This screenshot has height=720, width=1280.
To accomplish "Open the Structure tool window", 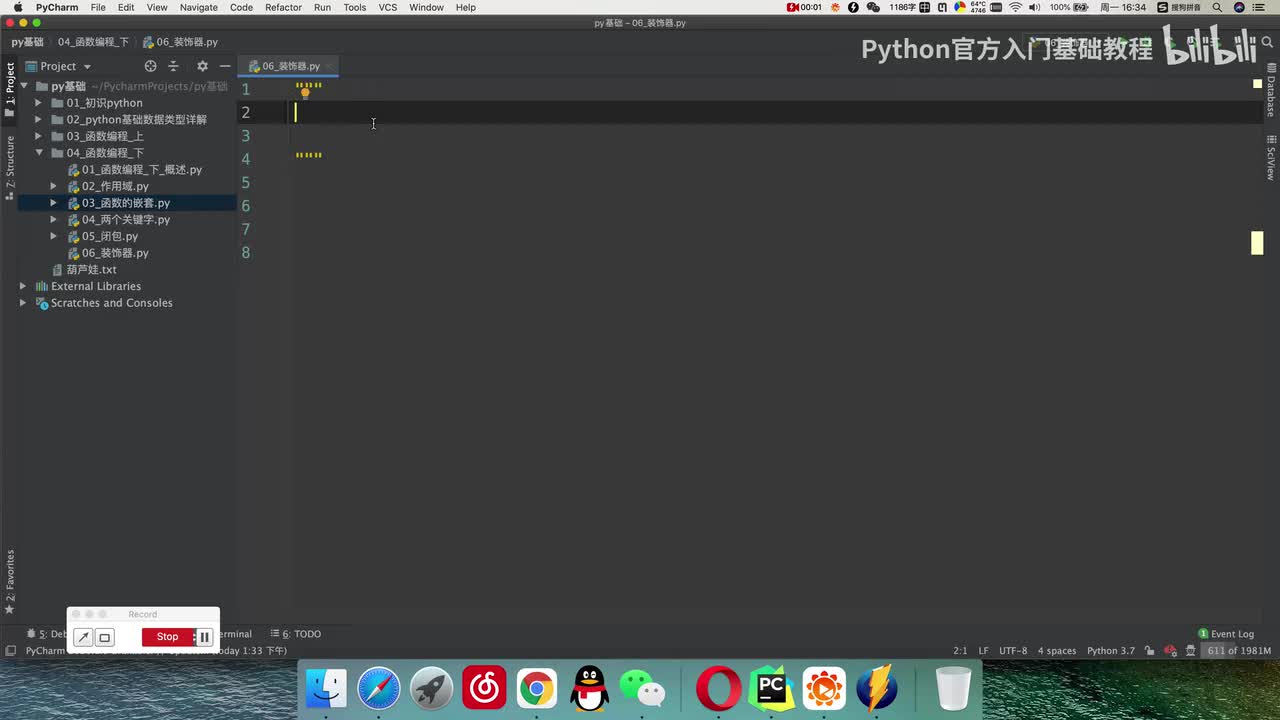I will [10, 168].
